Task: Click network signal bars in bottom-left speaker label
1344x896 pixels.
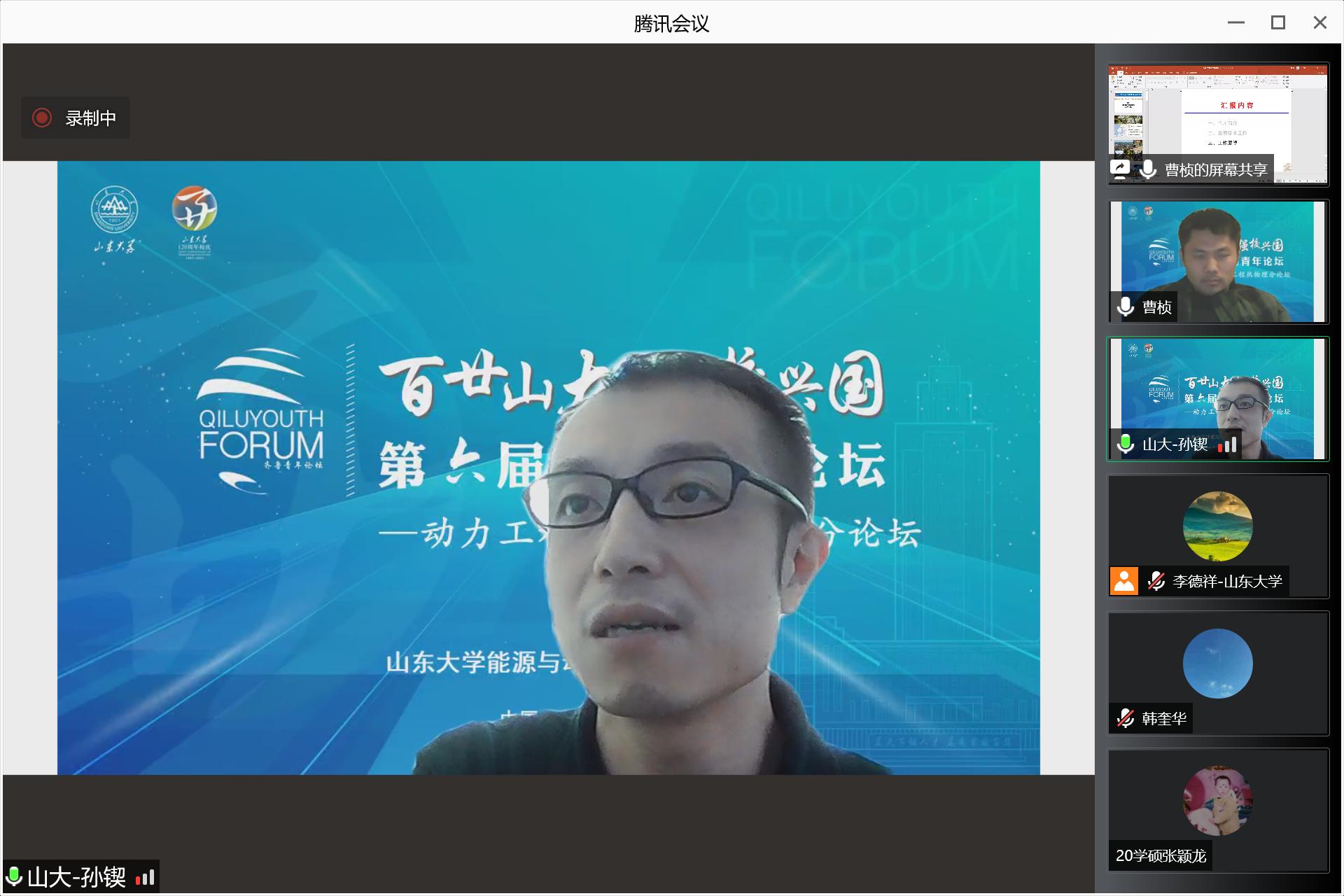Action: click(x=145, y=878)
